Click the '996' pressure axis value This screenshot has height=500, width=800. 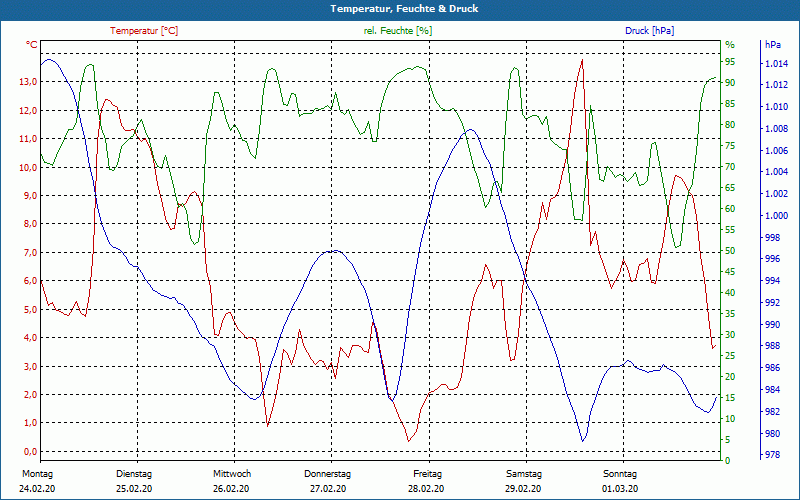[x=772, y=259]
